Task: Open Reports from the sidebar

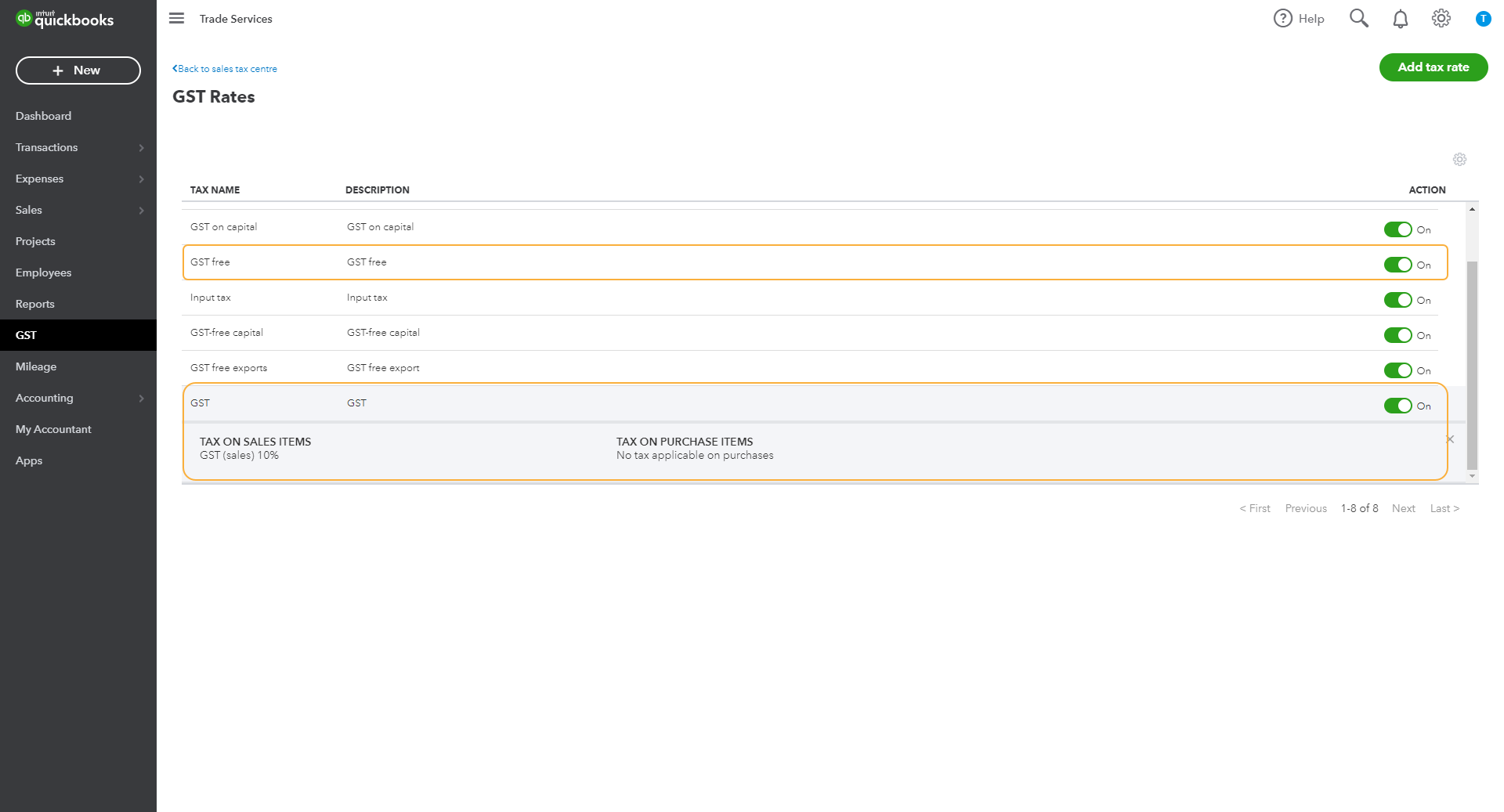Action: point(35,304)
